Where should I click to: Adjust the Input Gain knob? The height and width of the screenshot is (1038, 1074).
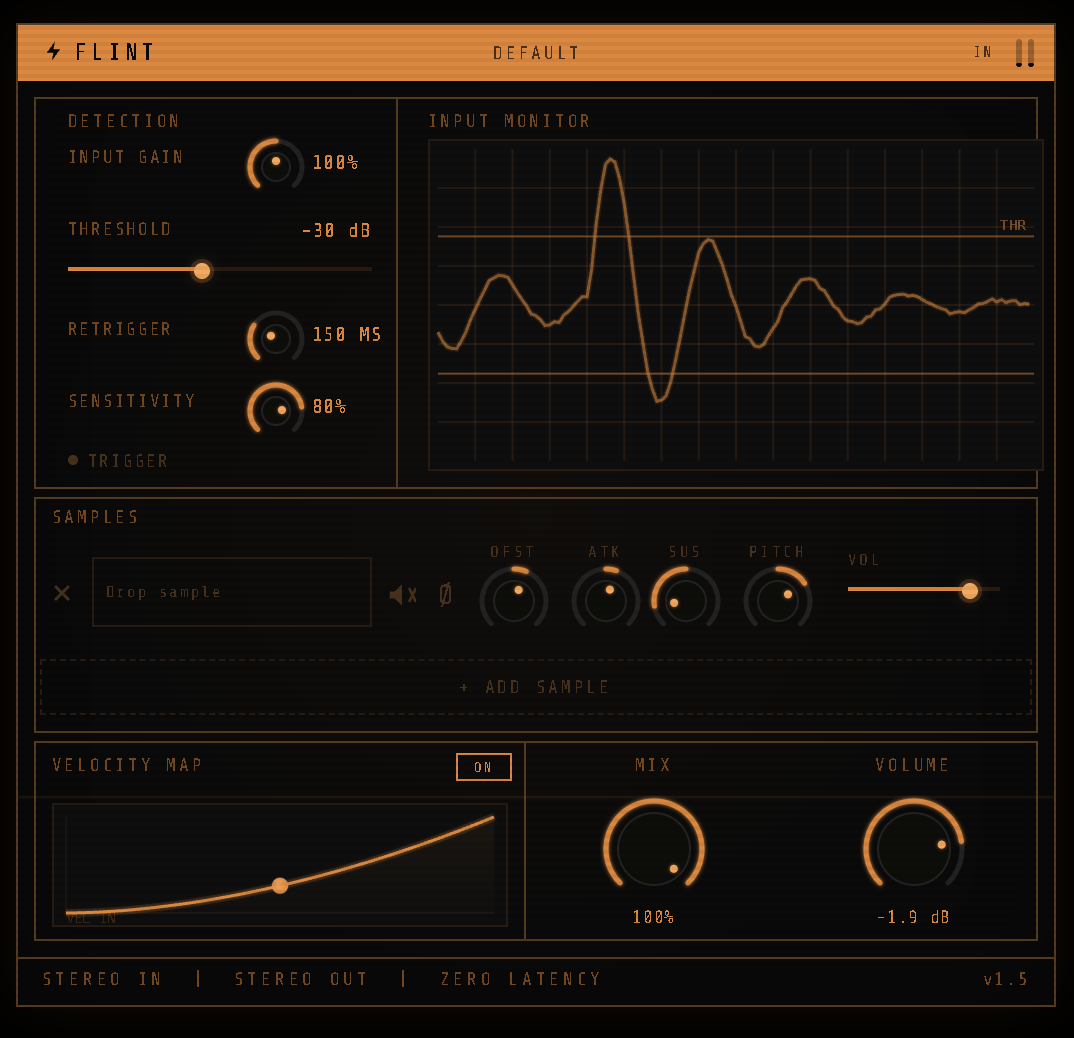tap(275, 165)
